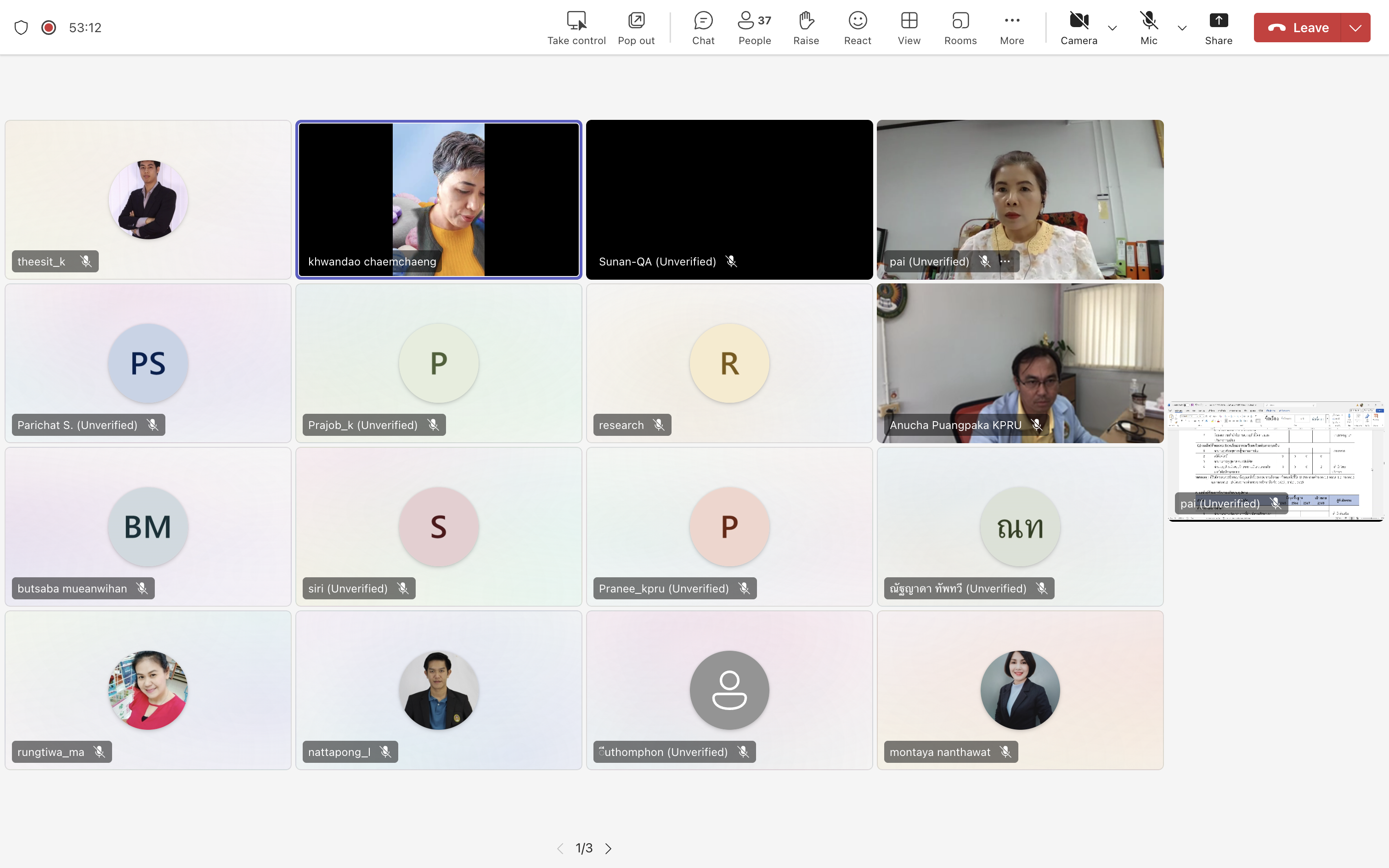Click the red recording indicator
Viewport: 1389px width, 868px height.
(x=49, y=28)
